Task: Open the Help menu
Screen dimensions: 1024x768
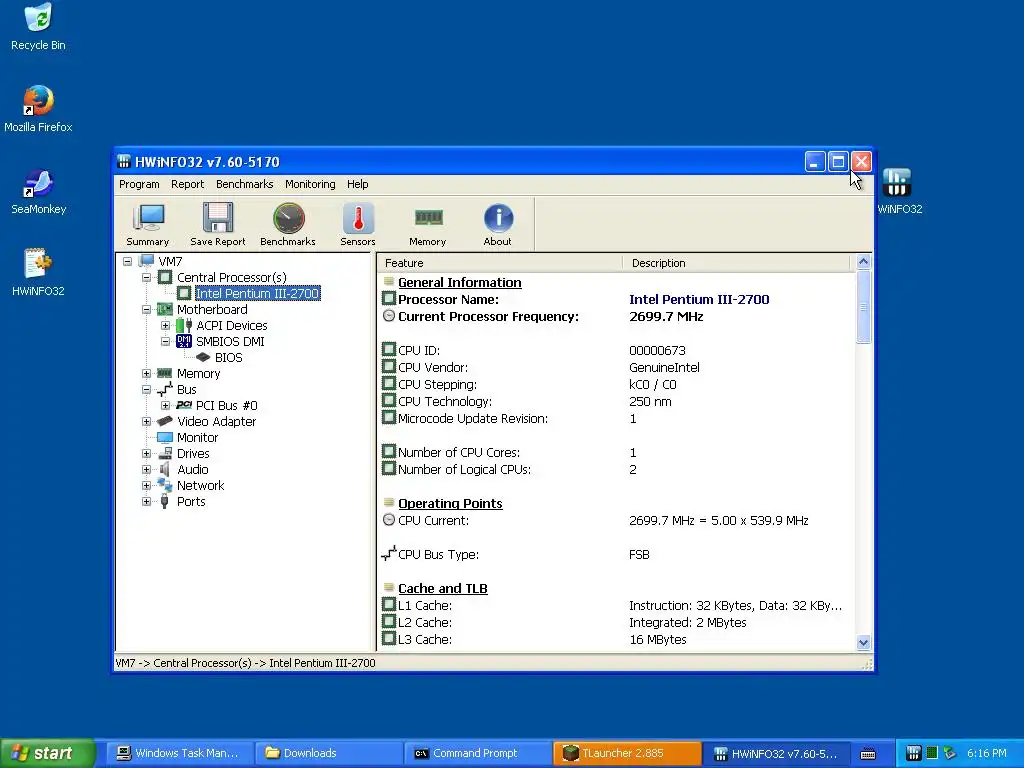Action: click(357, 184)
